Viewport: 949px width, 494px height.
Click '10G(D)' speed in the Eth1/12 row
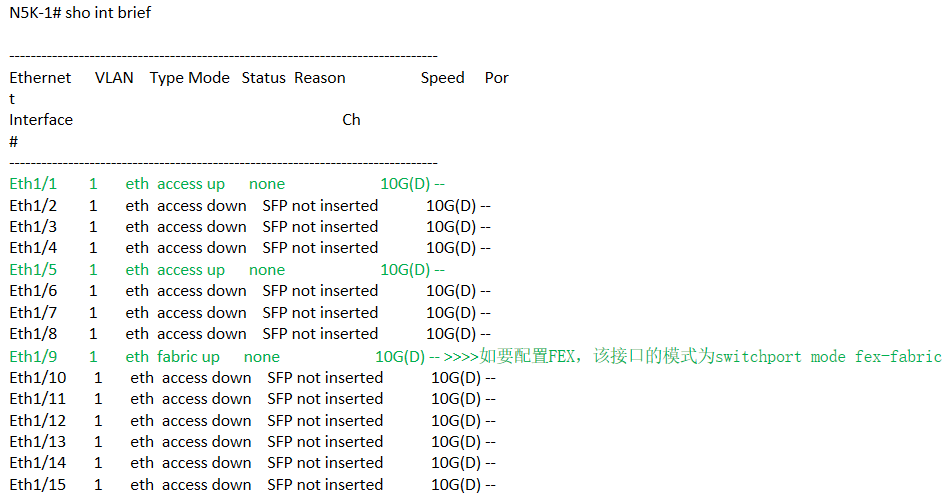click(456, 421)
